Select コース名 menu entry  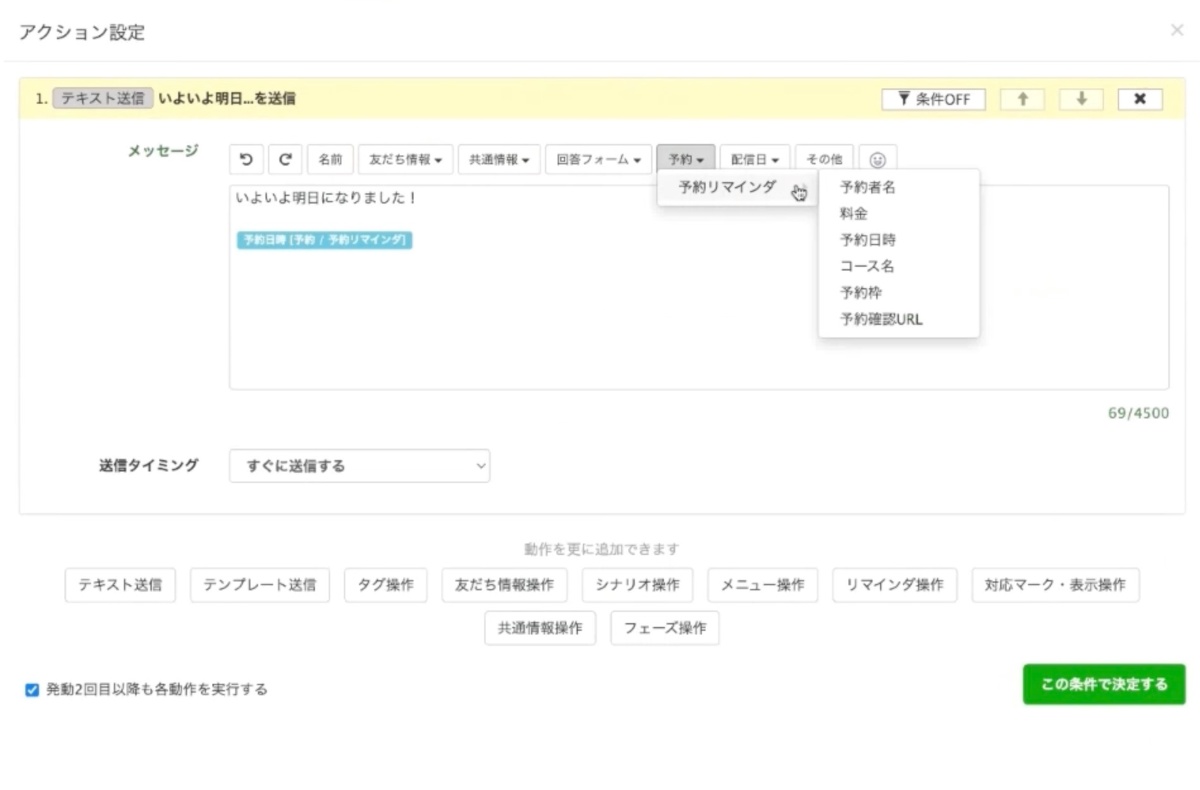867,266
